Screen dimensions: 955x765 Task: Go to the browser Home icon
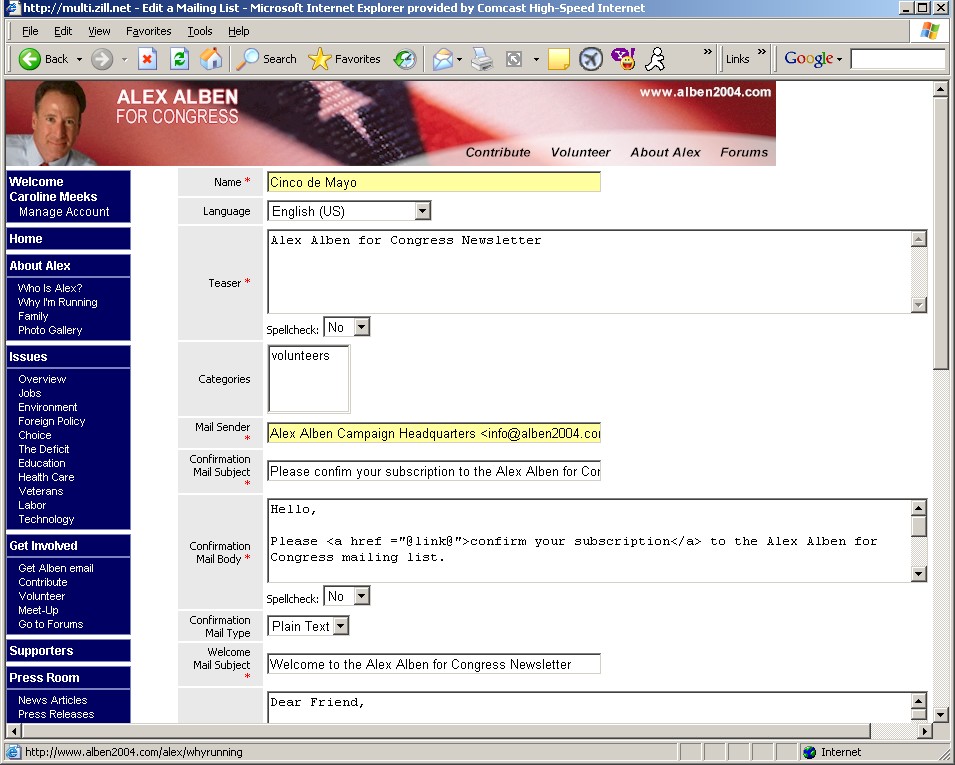tap(211, 59)
